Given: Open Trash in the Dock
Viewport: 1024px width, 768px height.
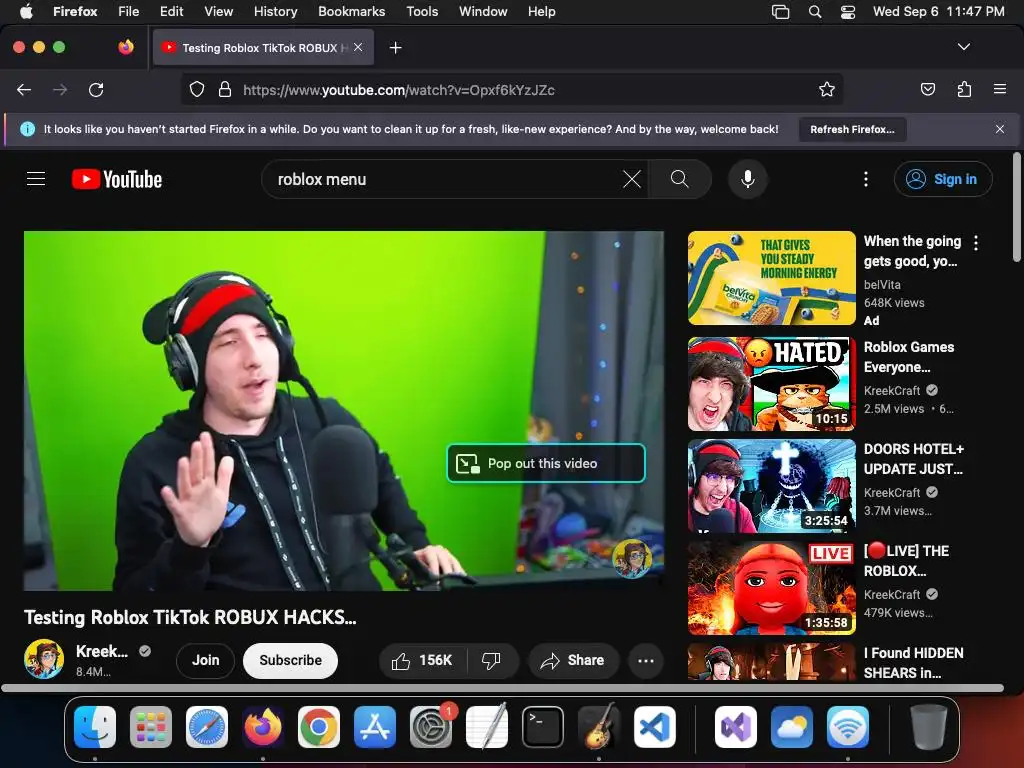Looking at the screenshot, I should pyautogui.click(x=928, y=727).
